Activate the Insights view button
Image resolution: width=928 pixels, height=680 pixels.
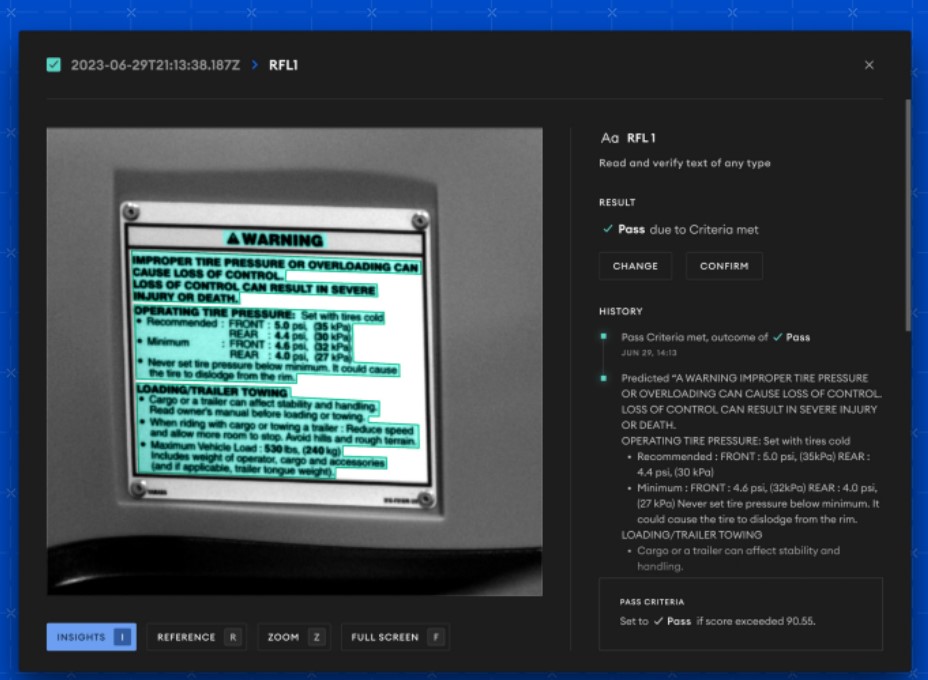click(x=91, y=637)
